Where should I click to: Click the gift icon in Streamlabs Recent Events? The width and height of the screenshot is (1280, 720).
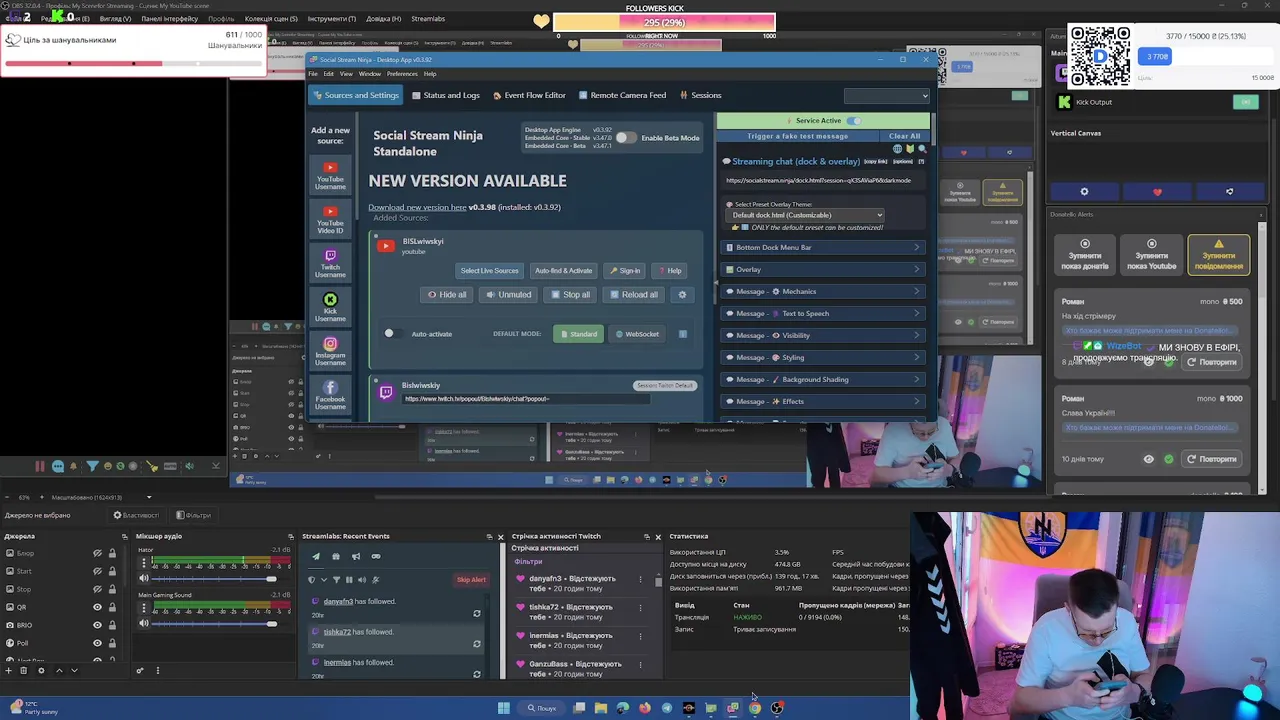point(336,557)
